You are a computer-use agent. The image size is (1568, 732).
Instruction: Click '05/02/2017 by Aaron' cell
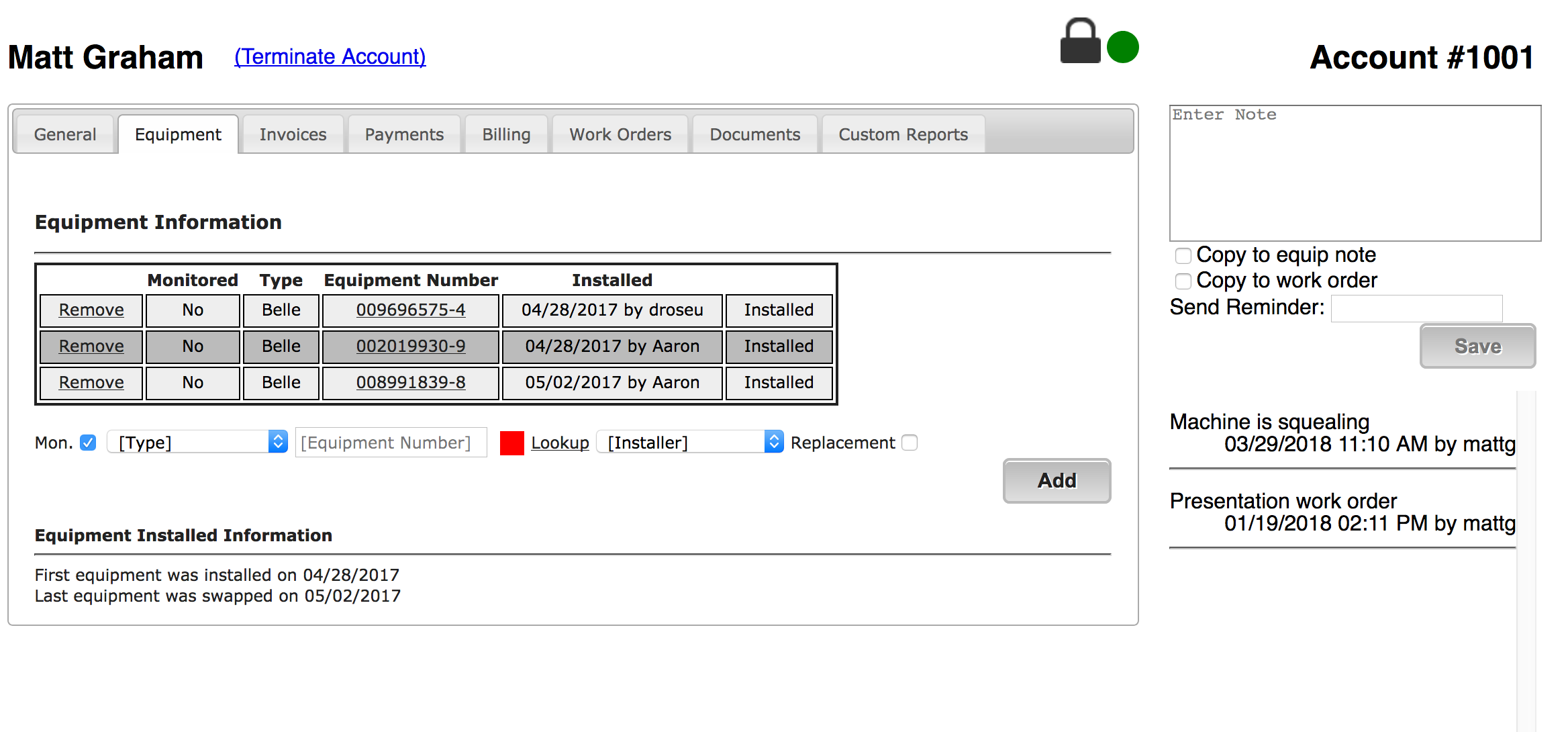point(612,383)
